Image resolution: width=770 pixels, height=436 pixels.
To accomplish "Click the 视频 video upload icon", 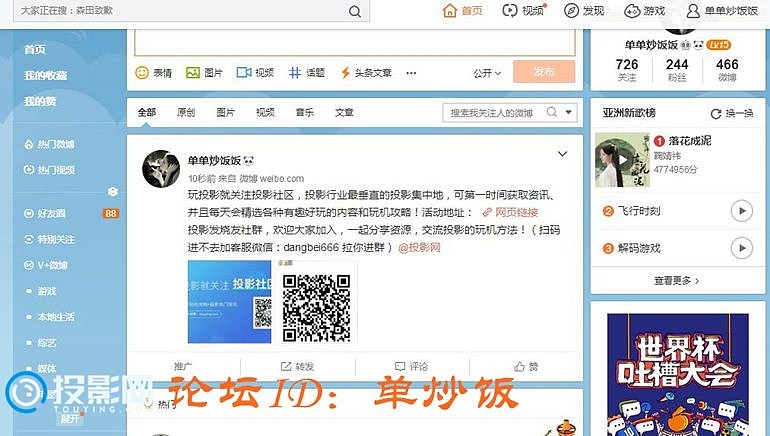I will (x=243, y=73).
